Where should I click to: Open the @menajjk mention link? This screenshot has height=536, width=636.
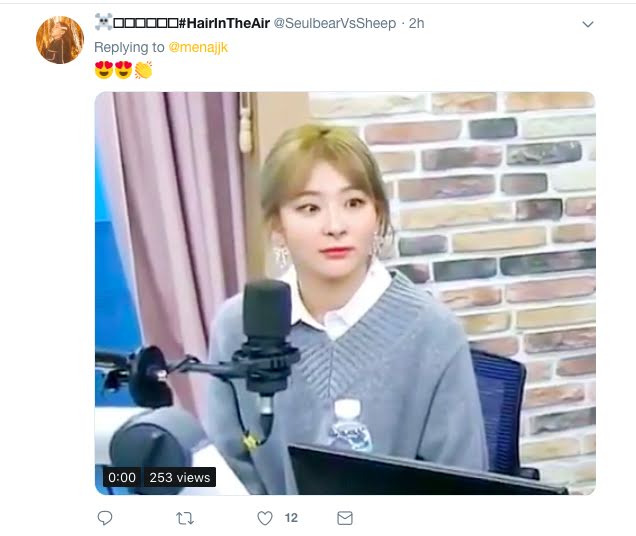[198, 47]
